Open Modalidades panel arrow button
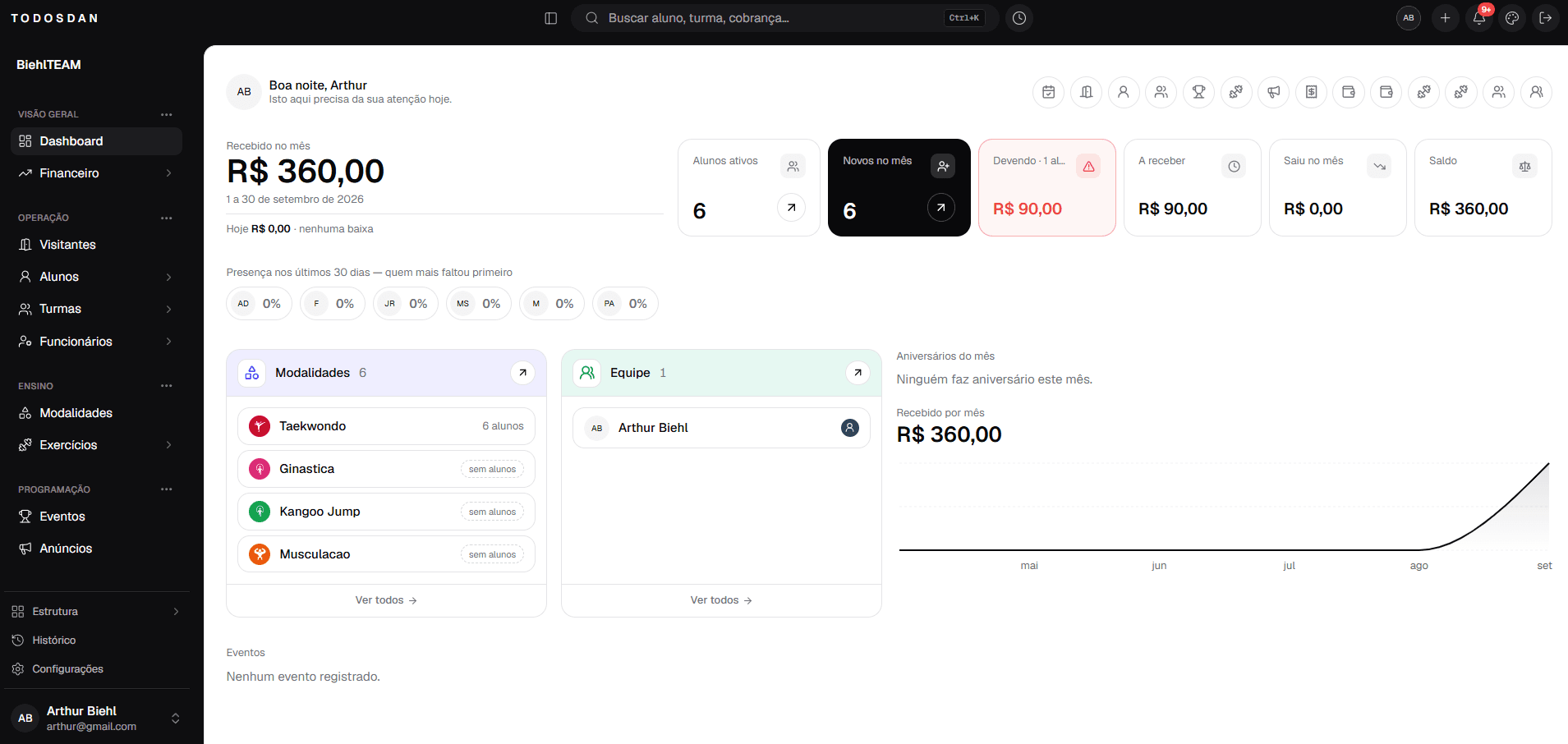Viewport: 1568px width, 744px height. click(522, 373)
